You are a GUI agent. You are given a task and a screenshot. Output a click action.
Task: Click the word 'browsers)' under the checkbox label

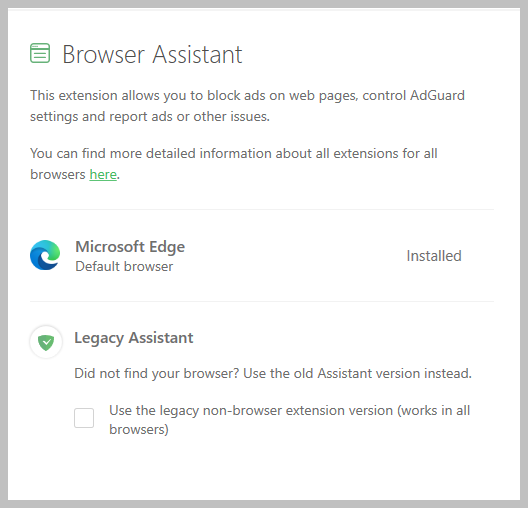(x=139, y=430)
